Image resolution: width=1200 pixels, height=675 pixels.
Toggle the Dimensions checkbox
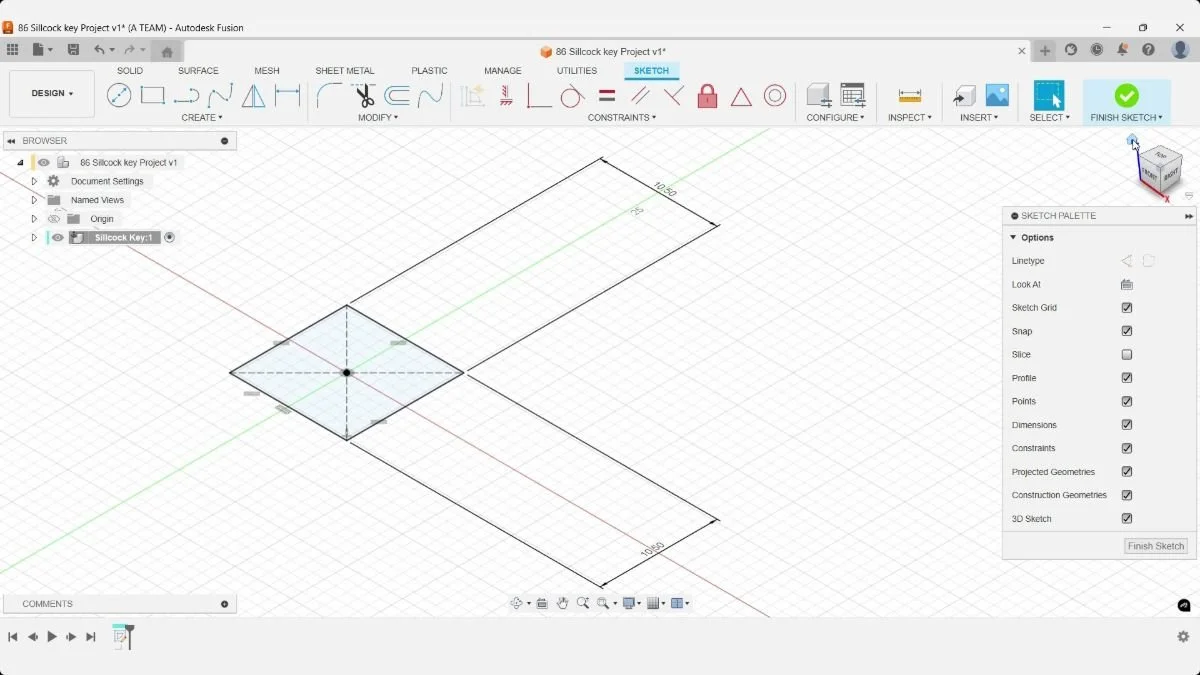pyautogui.click(x=1127, y=425)
